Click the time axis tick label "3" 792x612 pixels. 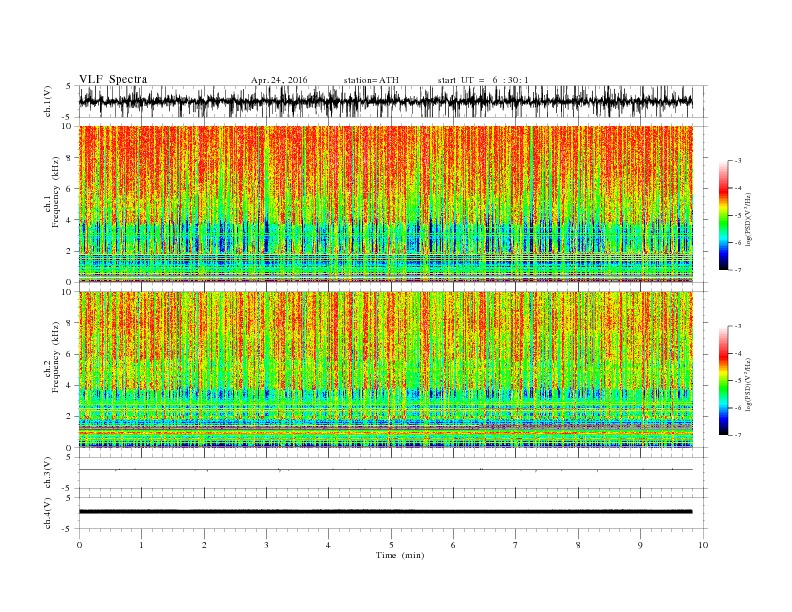[x=266, y=545]
